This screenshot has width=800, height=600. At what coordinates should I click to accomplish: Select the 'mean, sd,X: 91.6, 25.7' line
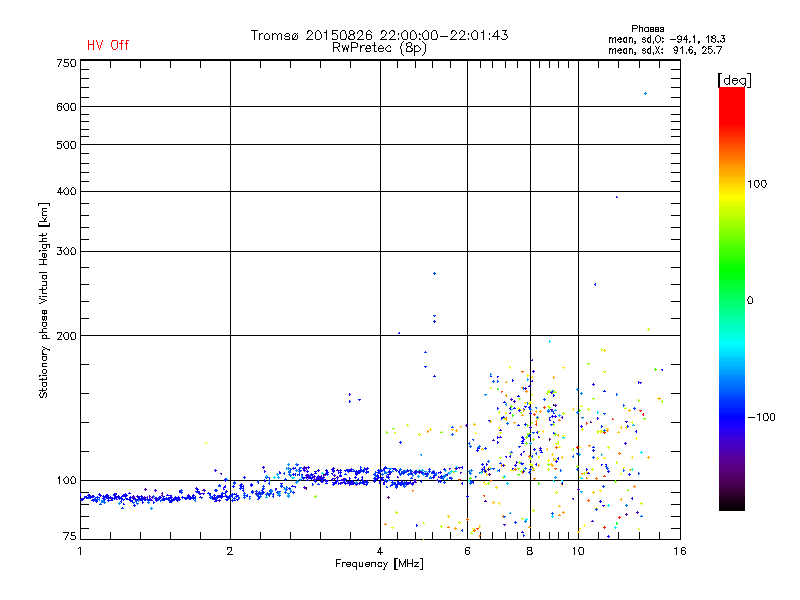pos(665,50)
